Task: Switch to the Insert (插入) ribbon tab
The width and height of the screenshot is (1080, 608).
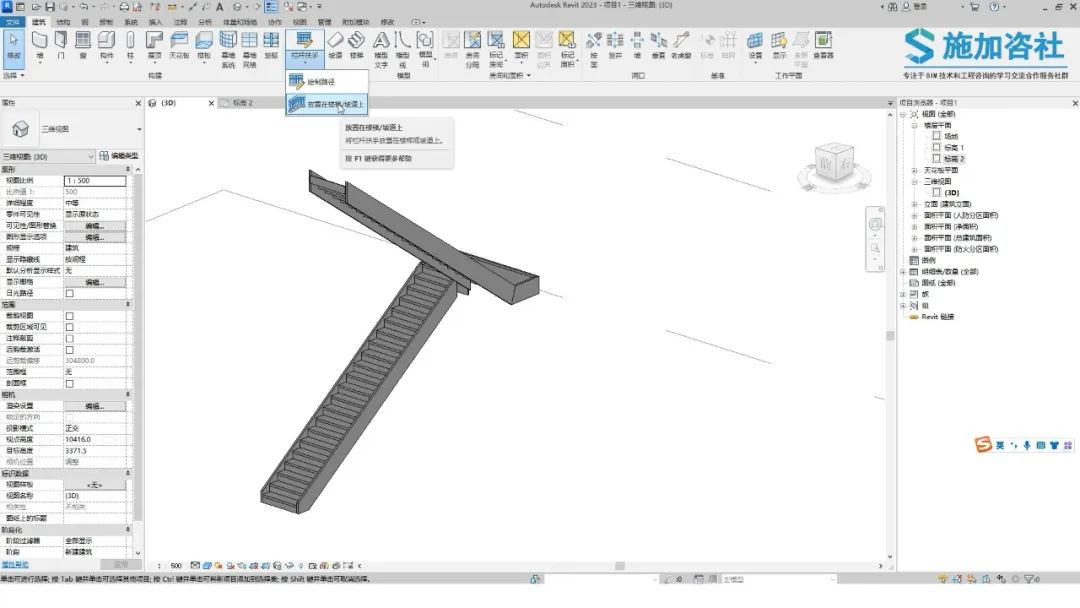Action: [156, 22]
